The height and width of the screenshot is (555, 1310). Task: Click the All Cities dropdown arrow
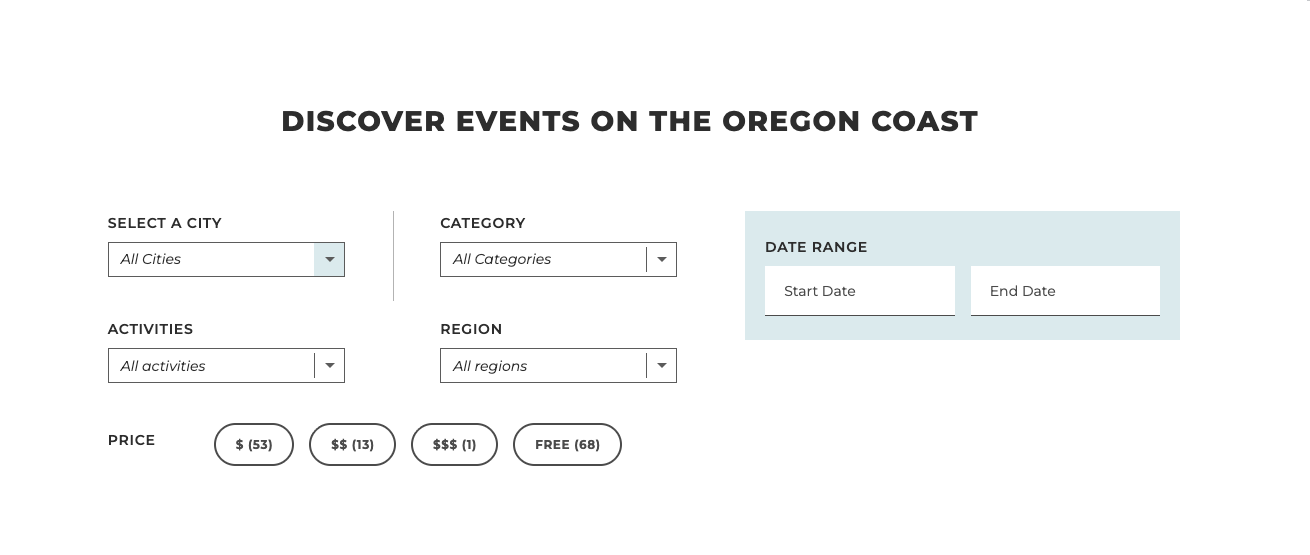point(329,260)
